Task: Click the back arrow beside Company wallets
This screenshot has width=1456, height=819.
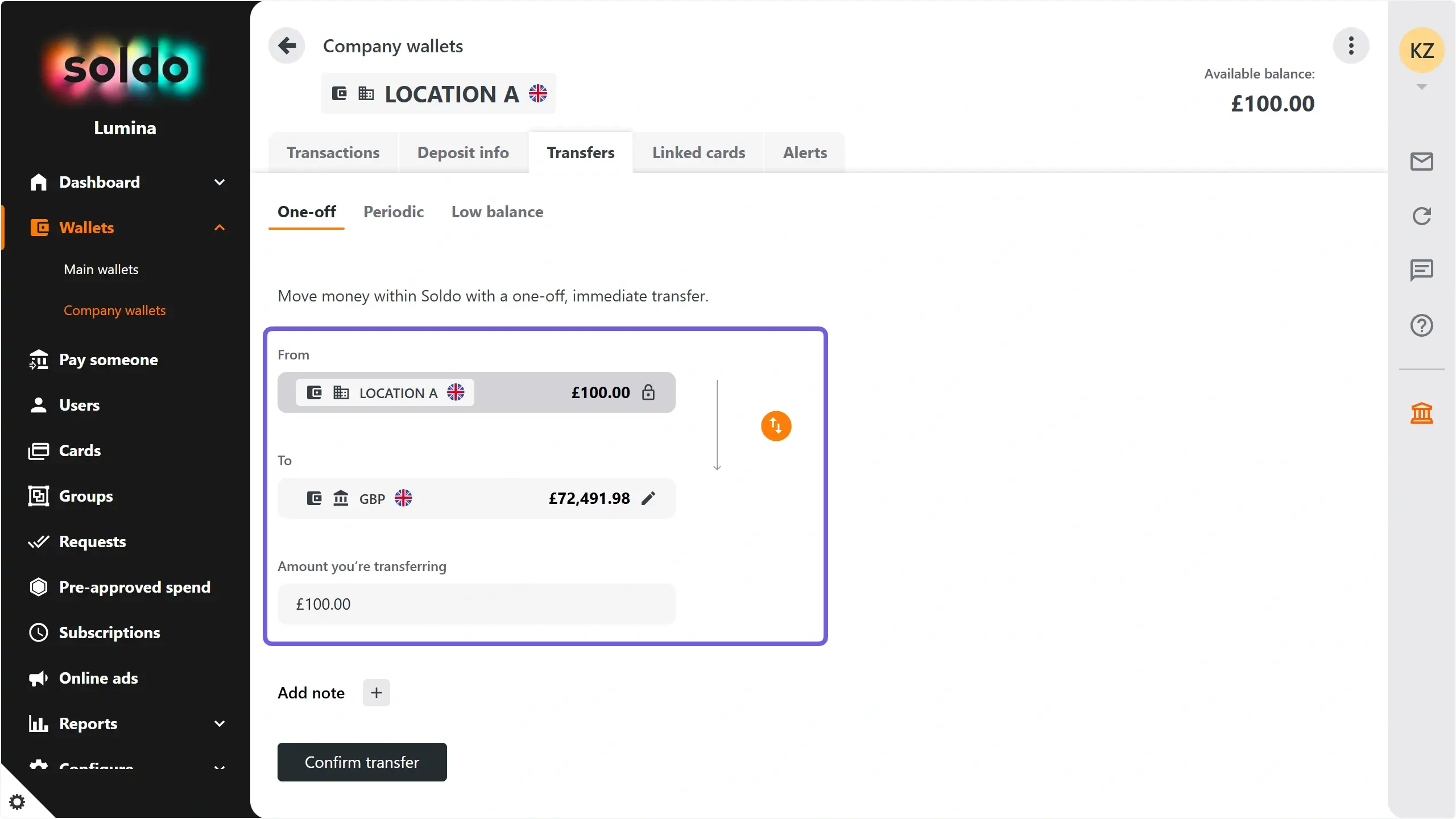Action: tap(287, 45)
